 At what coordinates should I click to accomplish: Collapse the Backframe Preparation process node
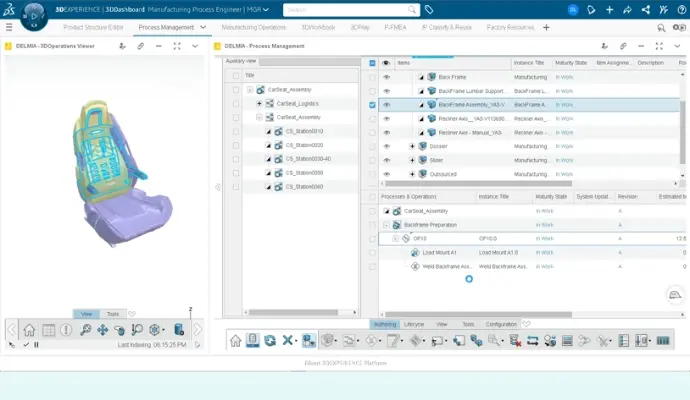tap(386, 225)
